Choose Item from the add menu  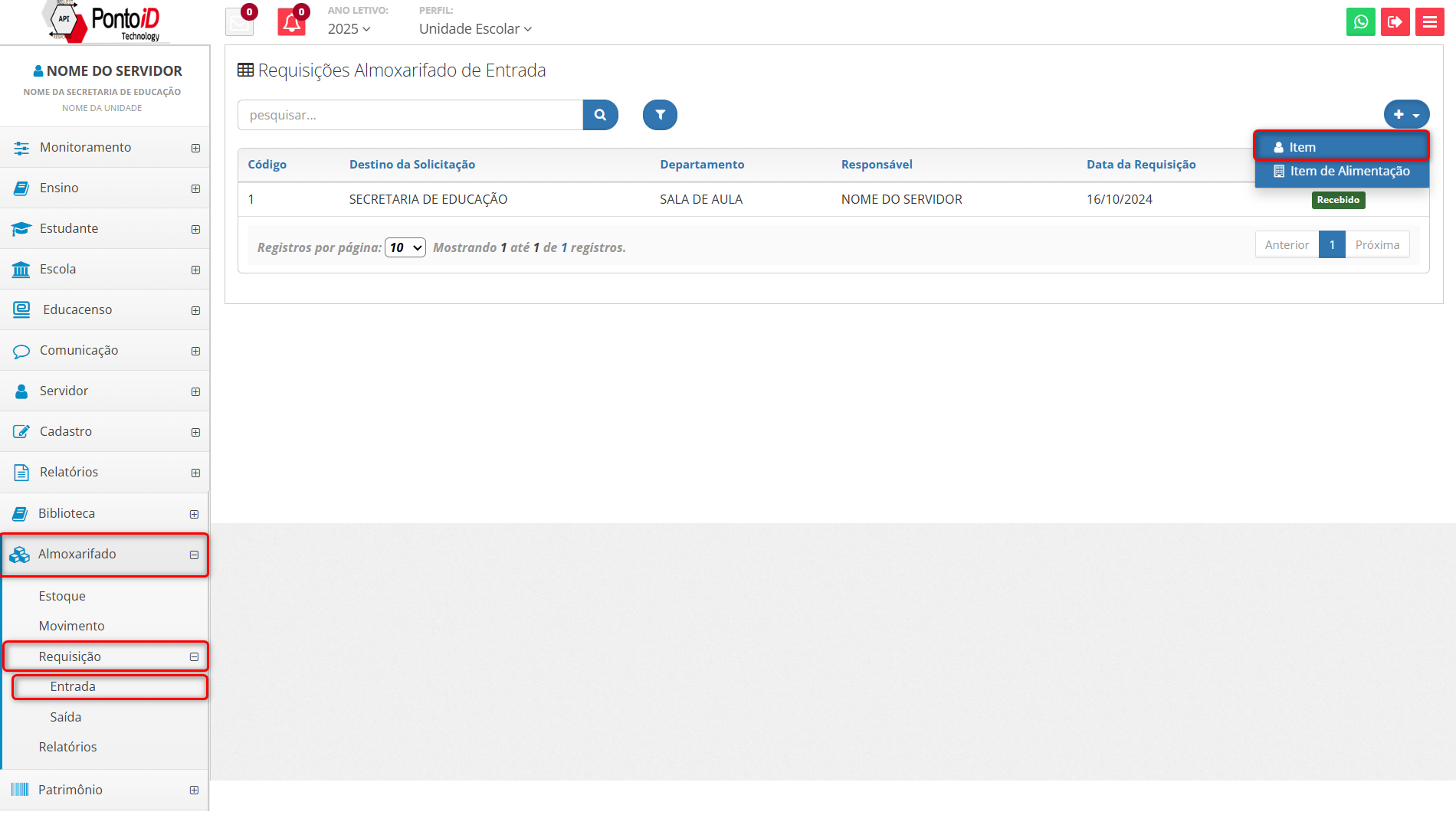(x=1342, y=147)
